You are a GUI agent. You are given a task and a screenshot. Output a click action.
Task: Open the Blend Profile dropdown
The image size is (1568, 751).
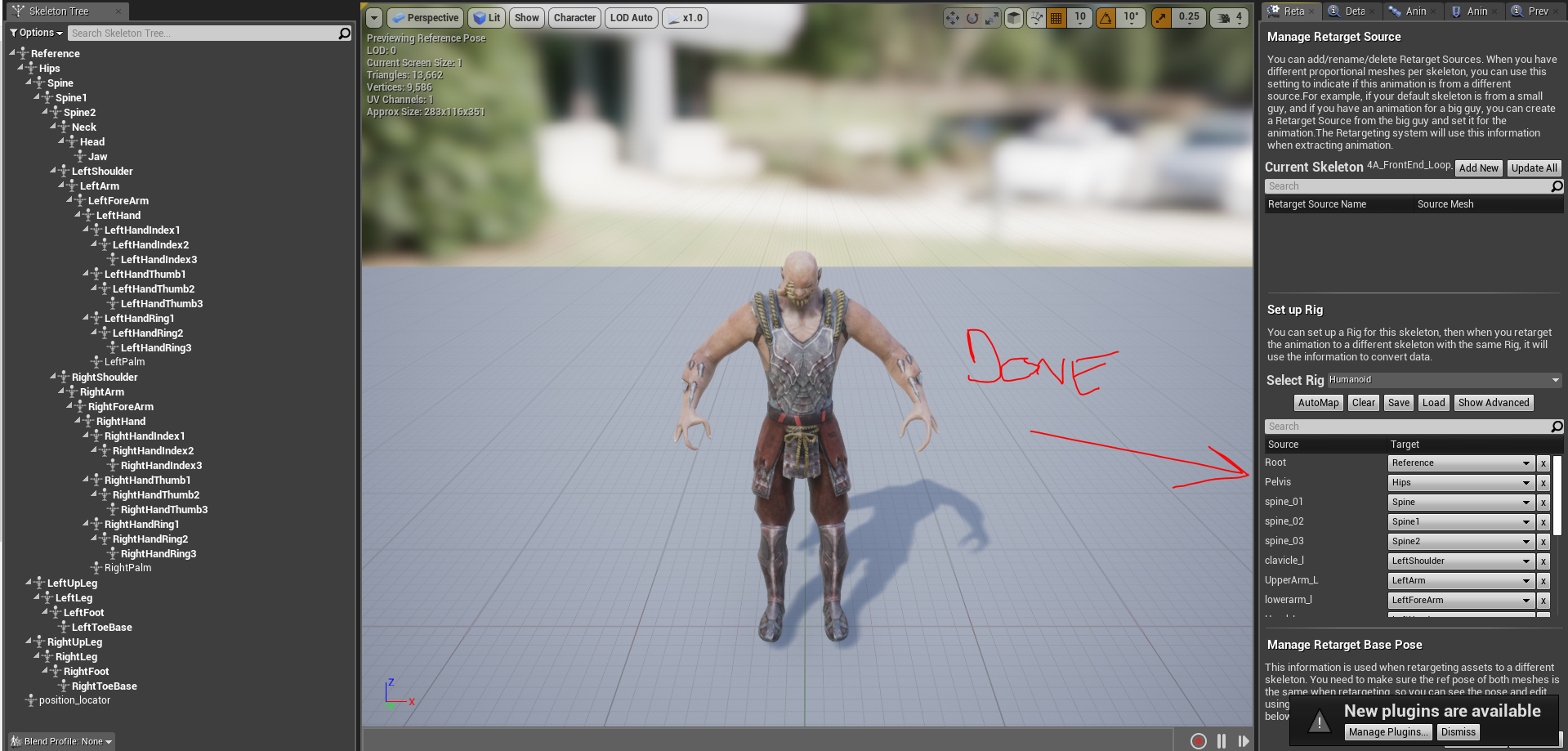coord(62,741)
